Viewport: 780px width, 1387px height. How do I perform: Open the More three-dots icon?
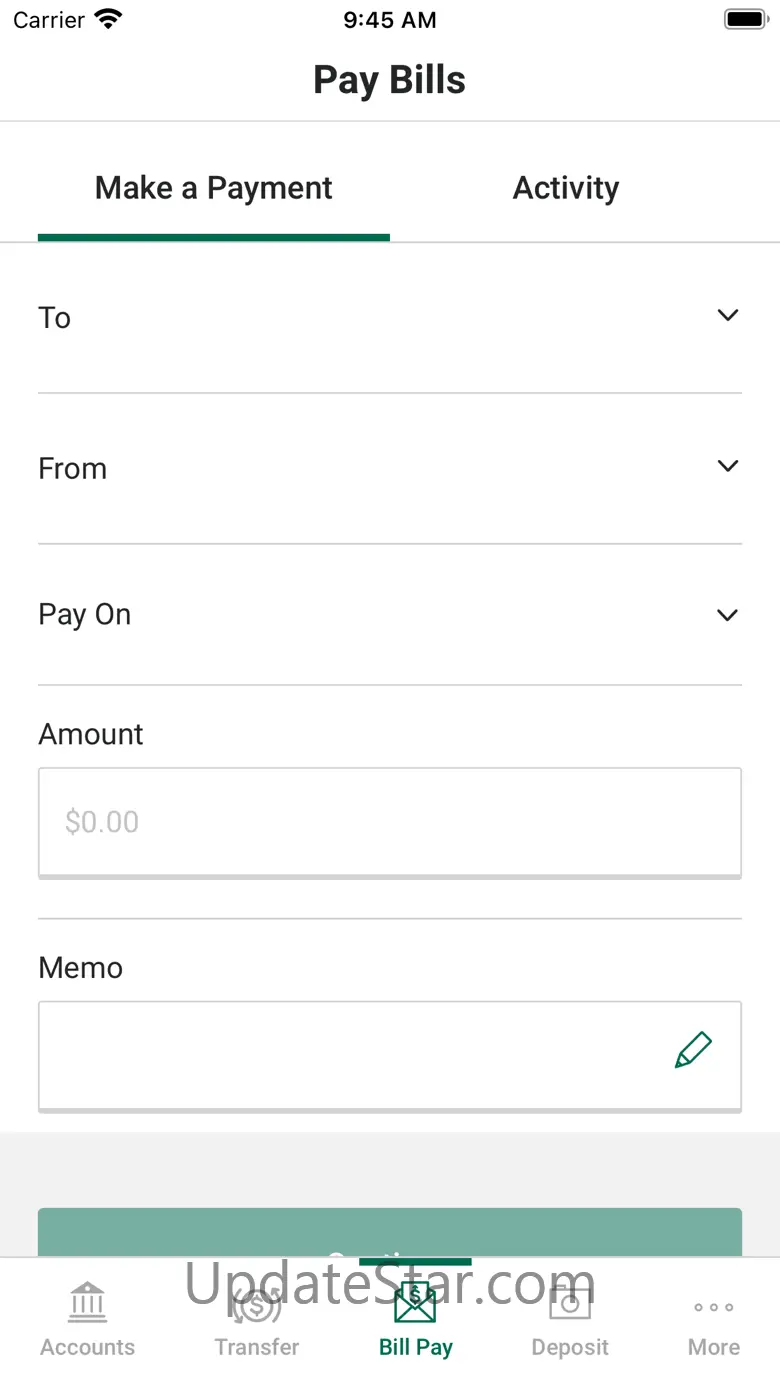[x=714, y=1307]
